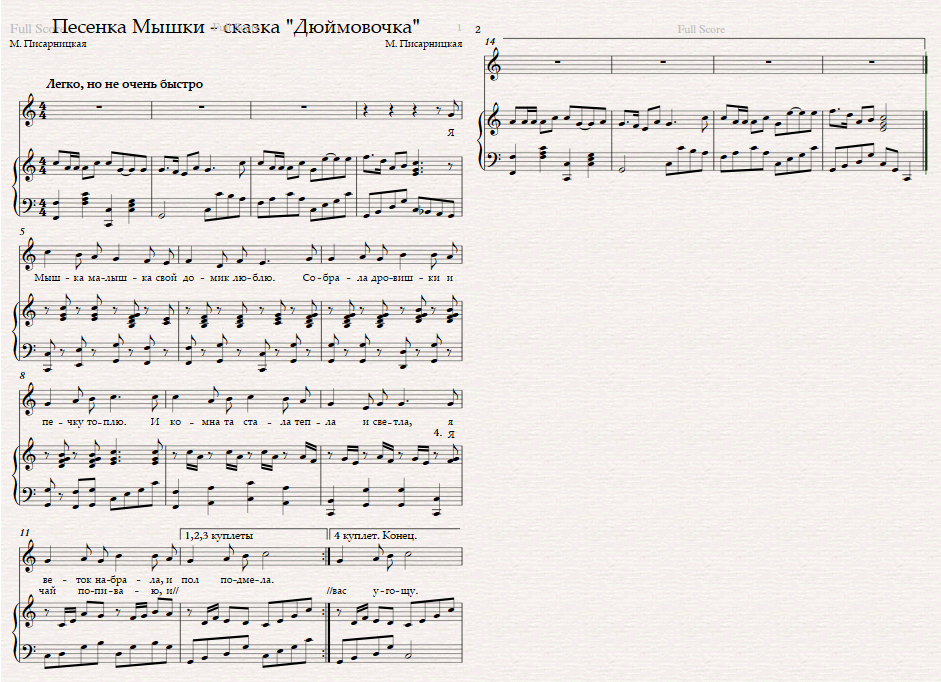This screenshot has width=941, height=682.
Task: Click the tempo marking Легко, но не очень быстро
Action: [124, 84]
